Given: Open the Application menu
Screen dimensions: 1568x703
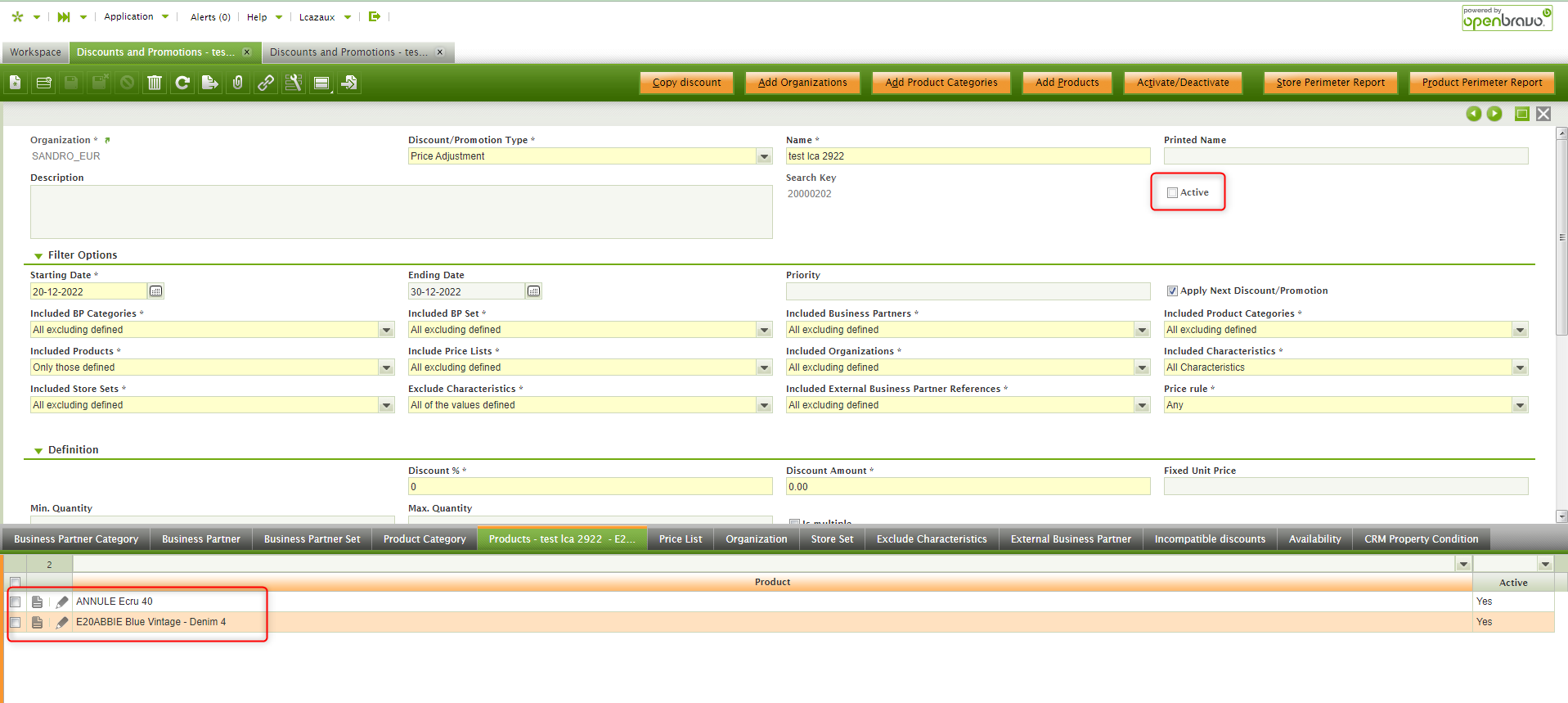Looking at the screenshot, I should [x=136, y=16].
